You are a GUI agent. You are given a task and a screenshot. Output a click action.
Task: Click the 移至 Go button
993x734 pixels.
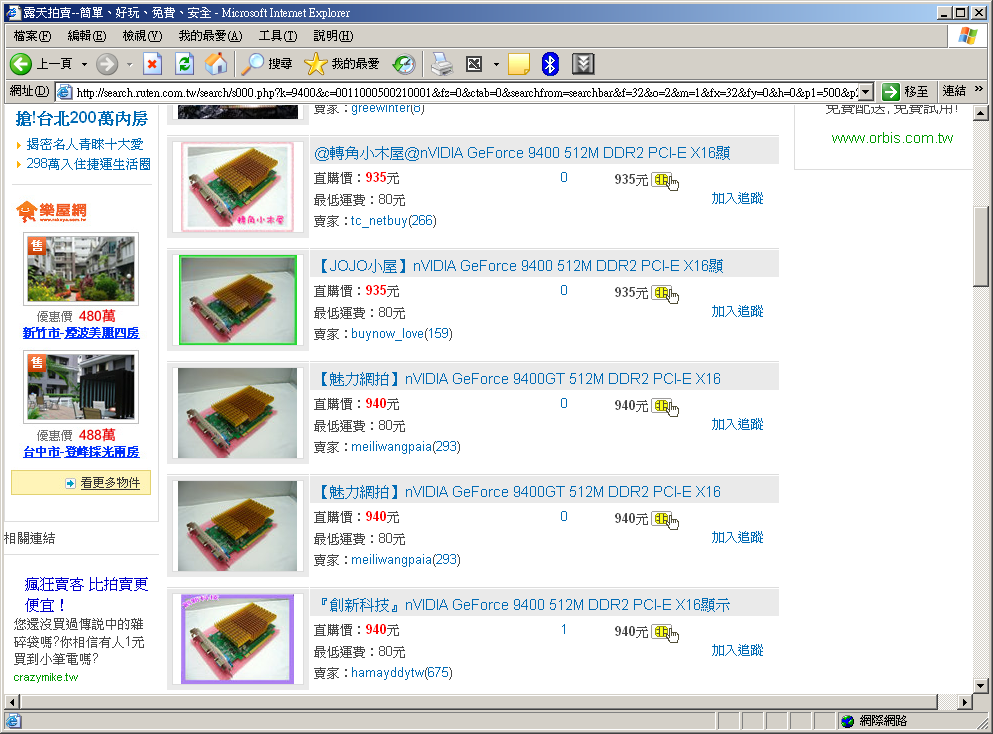click(906, 91)
